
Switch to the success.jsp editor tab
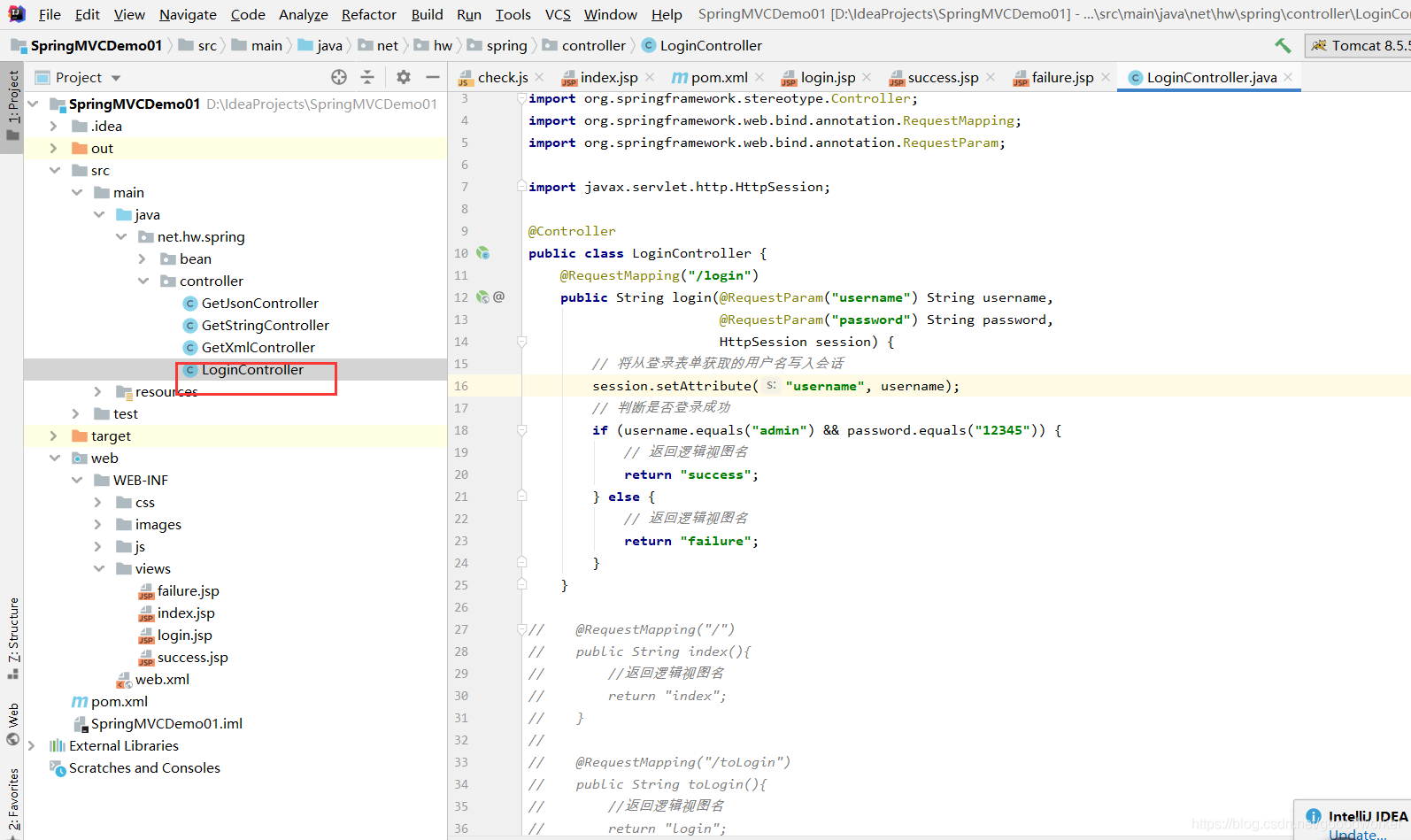(x=943, y=78)
